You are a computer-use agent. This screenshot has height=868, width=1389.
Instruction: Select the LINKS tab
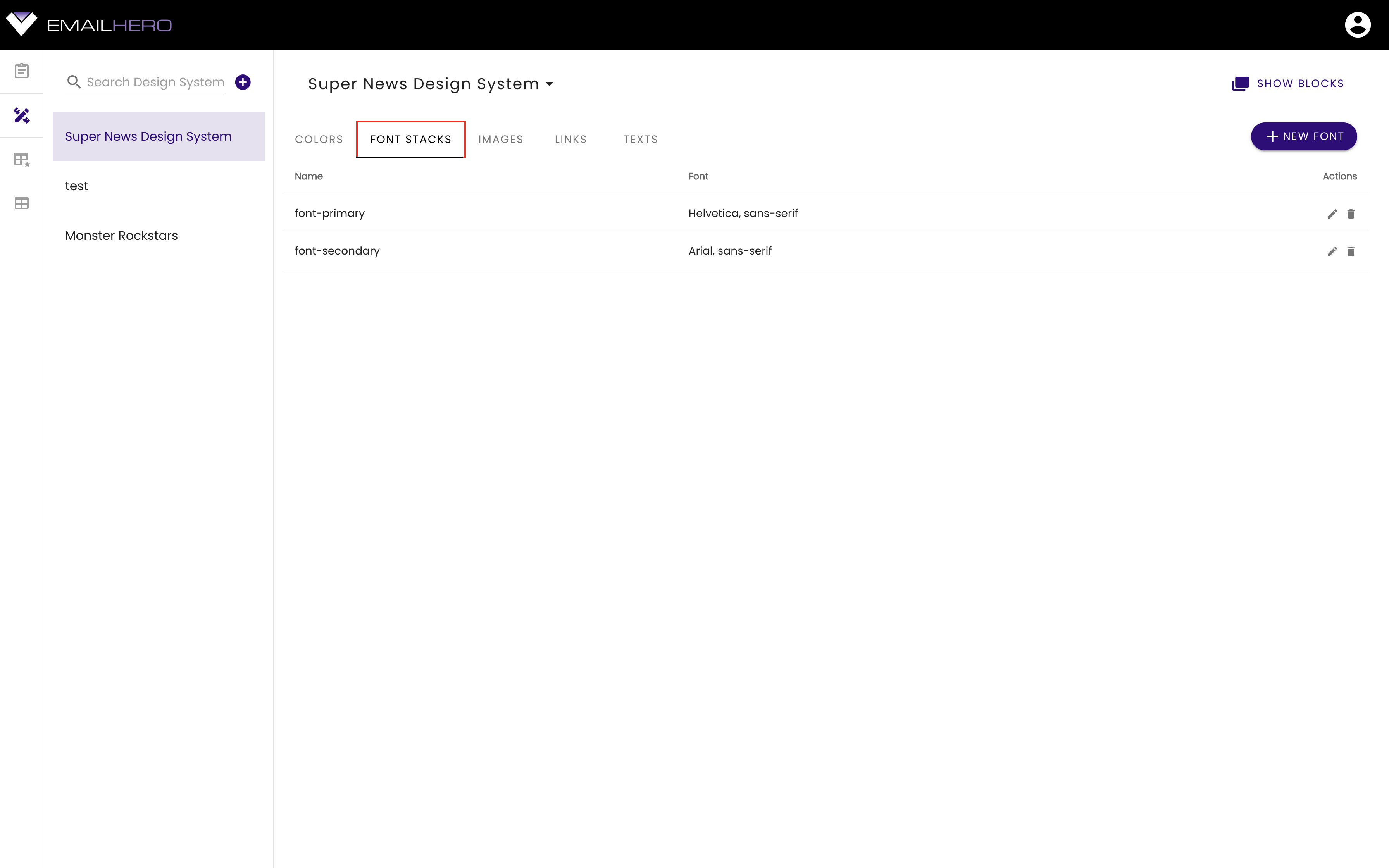(x=570, y=139)
